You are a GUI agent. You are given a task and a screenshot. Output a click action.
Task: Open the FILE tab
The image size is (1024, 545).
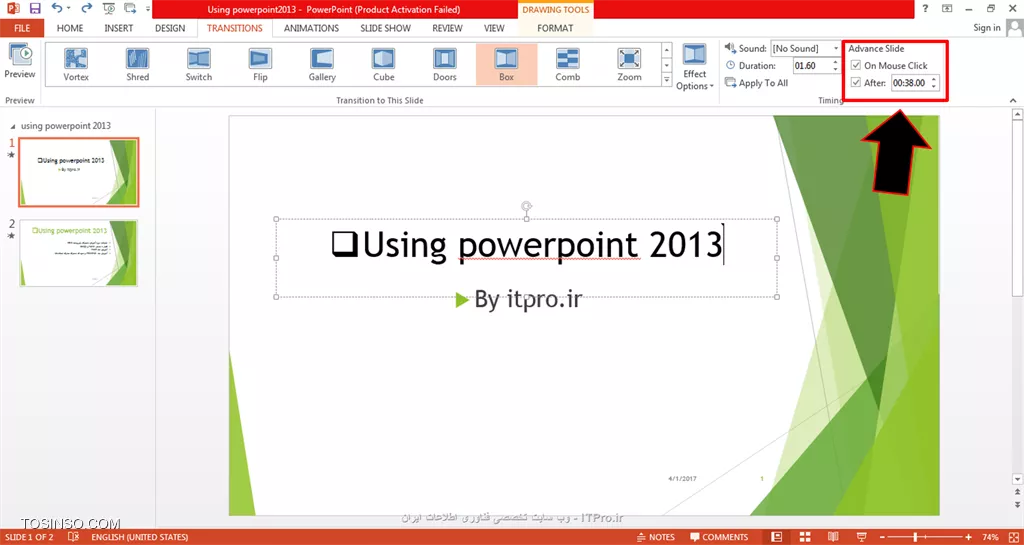22,28
